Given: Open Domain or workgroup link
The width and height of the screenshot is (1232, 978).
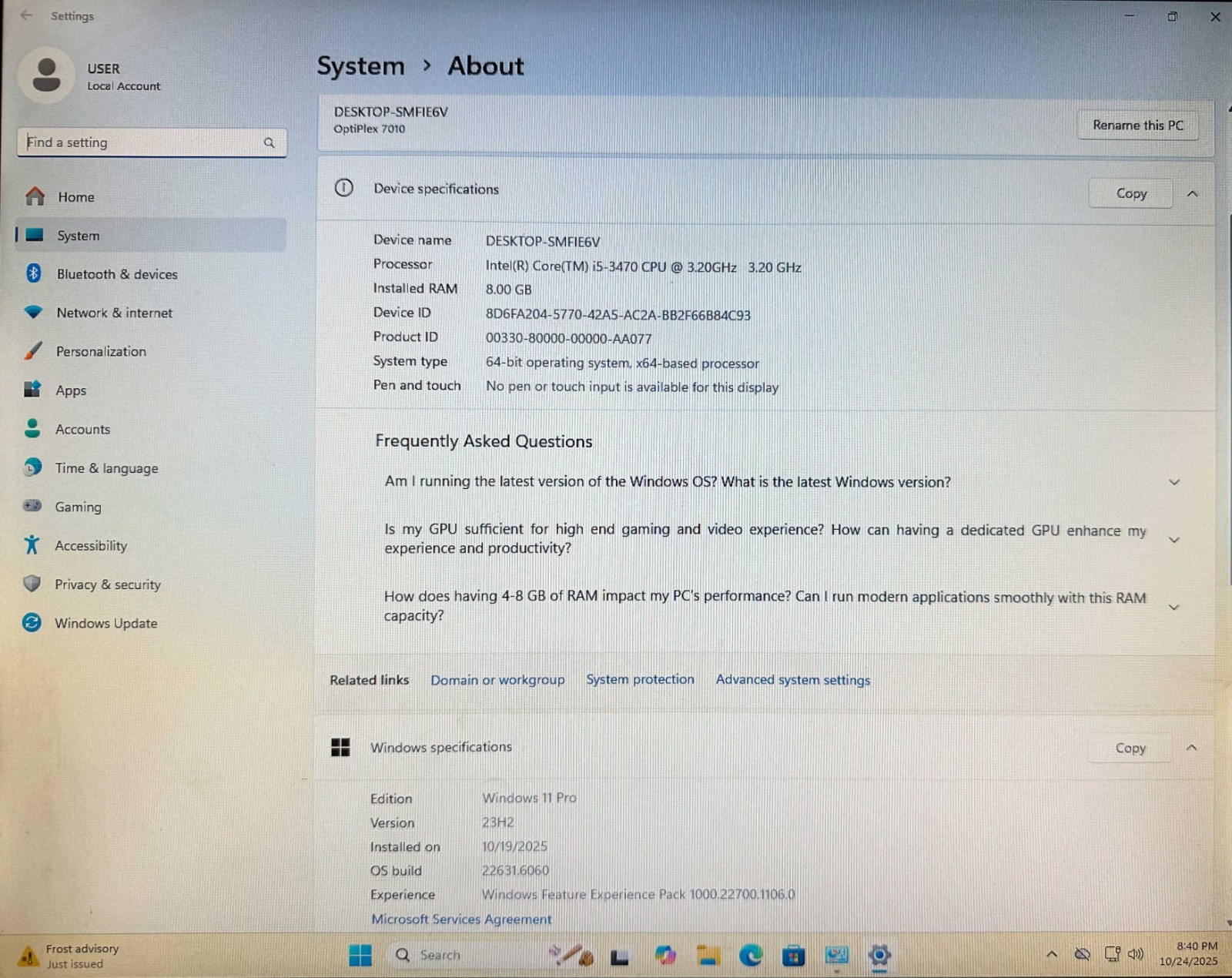Looking at the screenshot, I should [x=497, y=680].
